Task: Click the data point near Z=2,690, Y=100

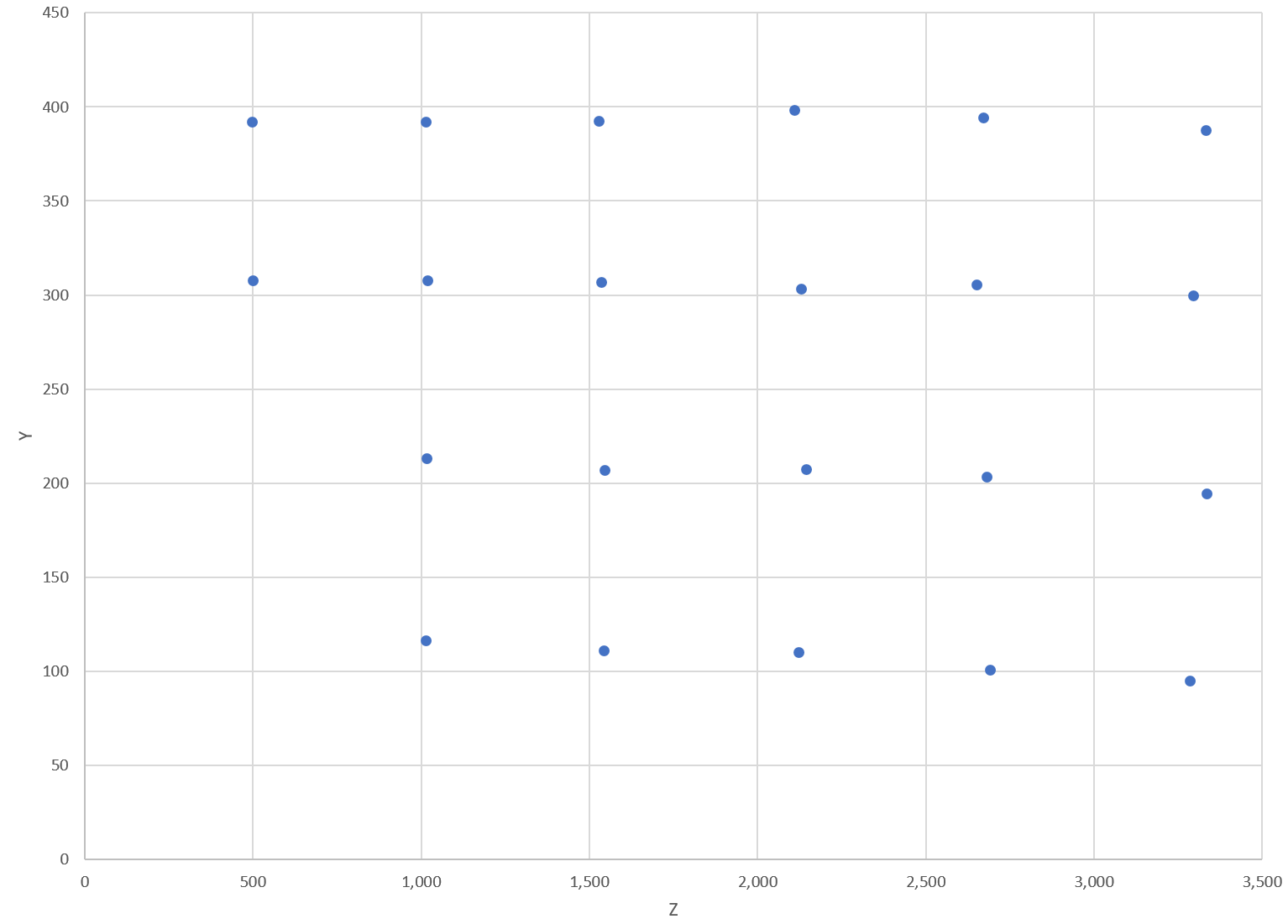Action: [x=990, y=671]
